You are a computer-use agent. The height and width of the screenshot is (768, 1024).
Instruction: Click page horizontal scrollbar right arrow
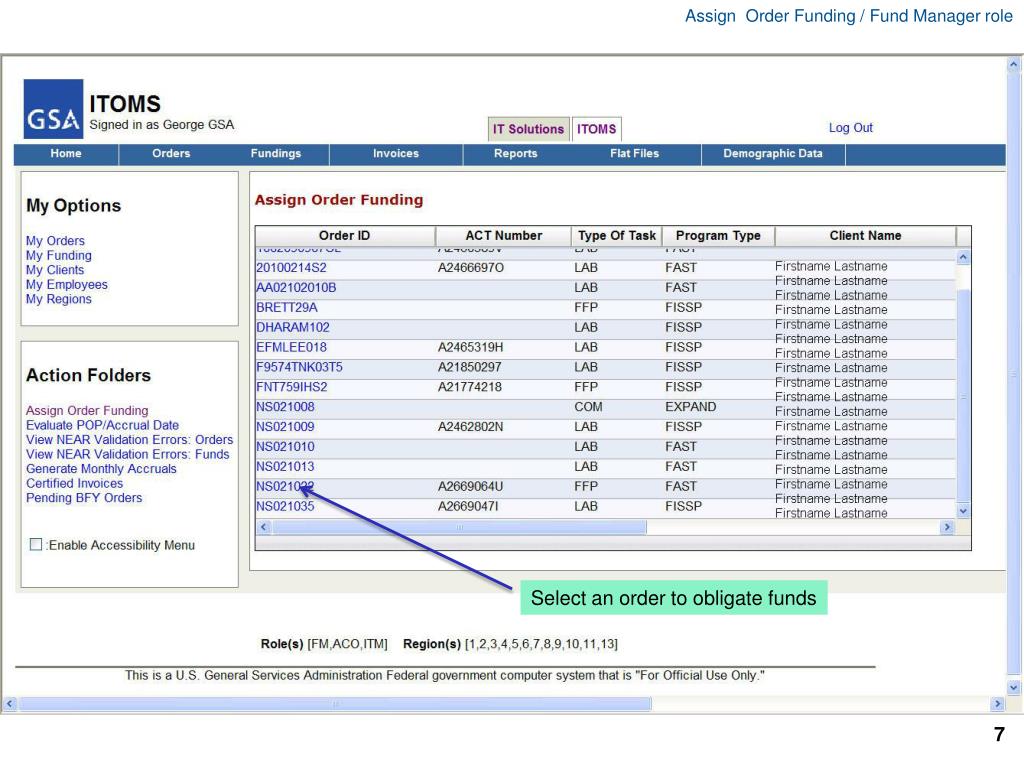997,703
